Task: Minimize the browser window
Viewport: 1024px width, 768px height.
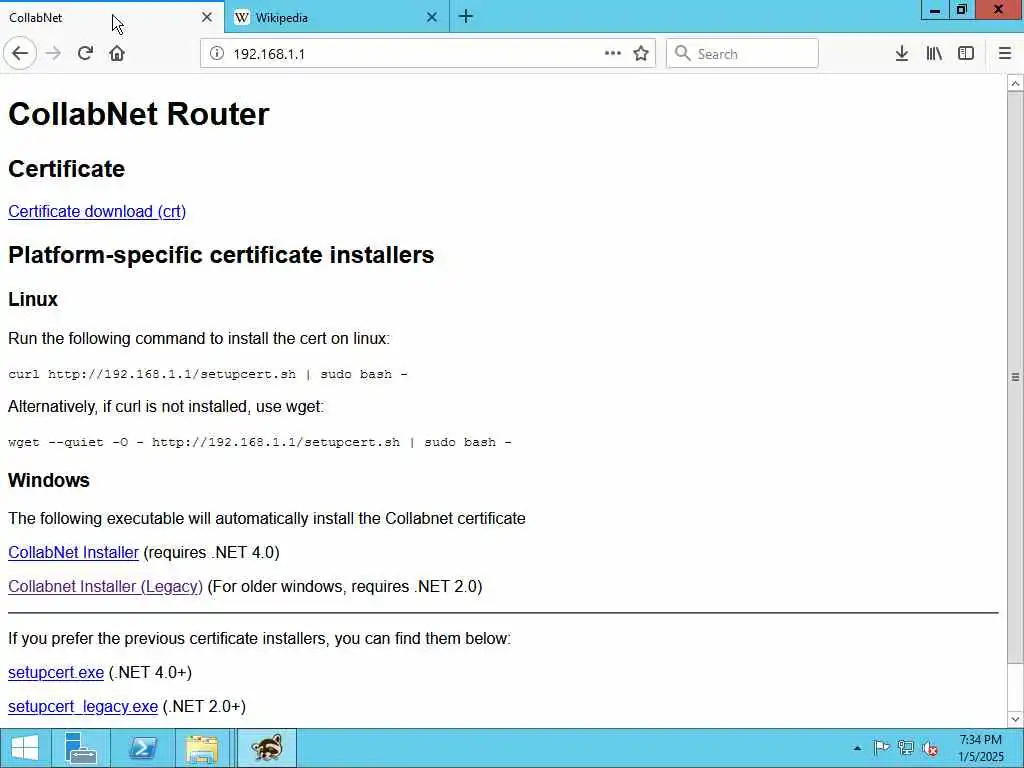Action: coord(935,10)
